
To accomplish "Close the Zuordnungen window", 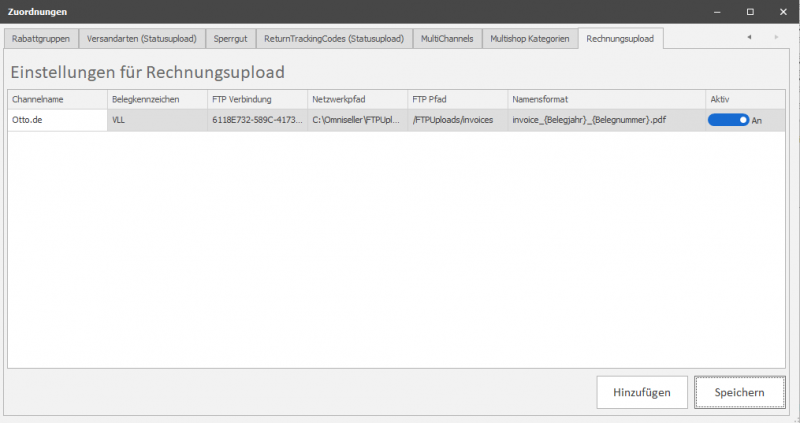I will pos(781,11).
